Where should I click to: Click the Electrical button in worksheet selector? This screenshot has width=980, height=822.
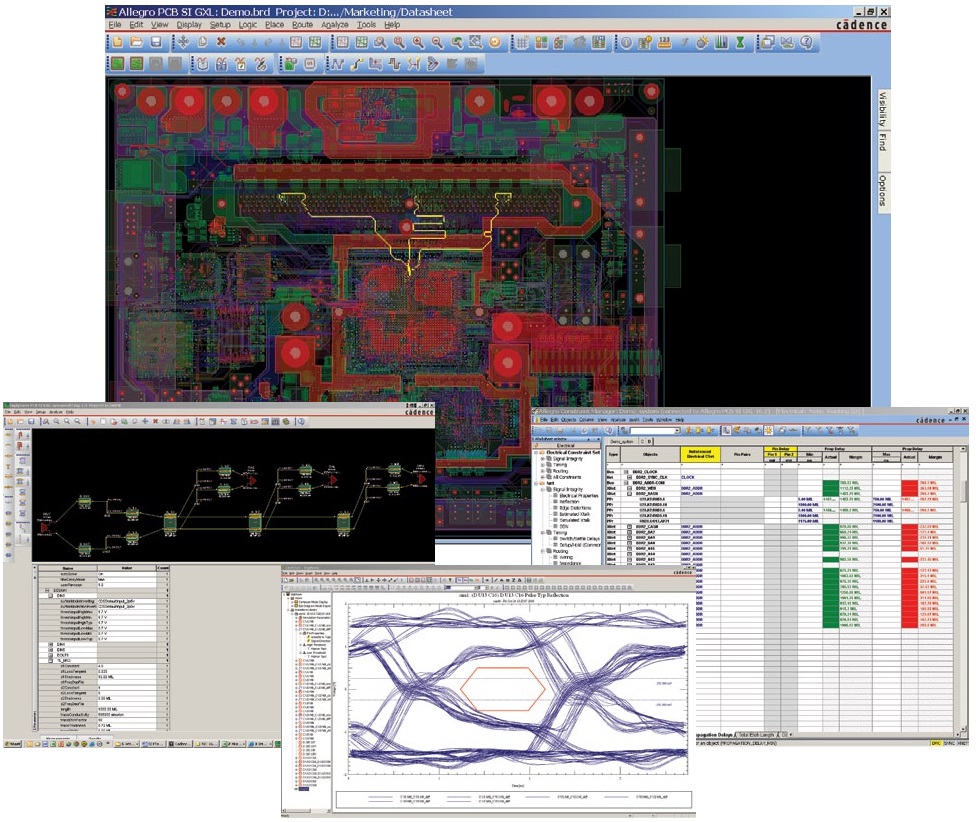pyautogui.click(x=566, y=446)
